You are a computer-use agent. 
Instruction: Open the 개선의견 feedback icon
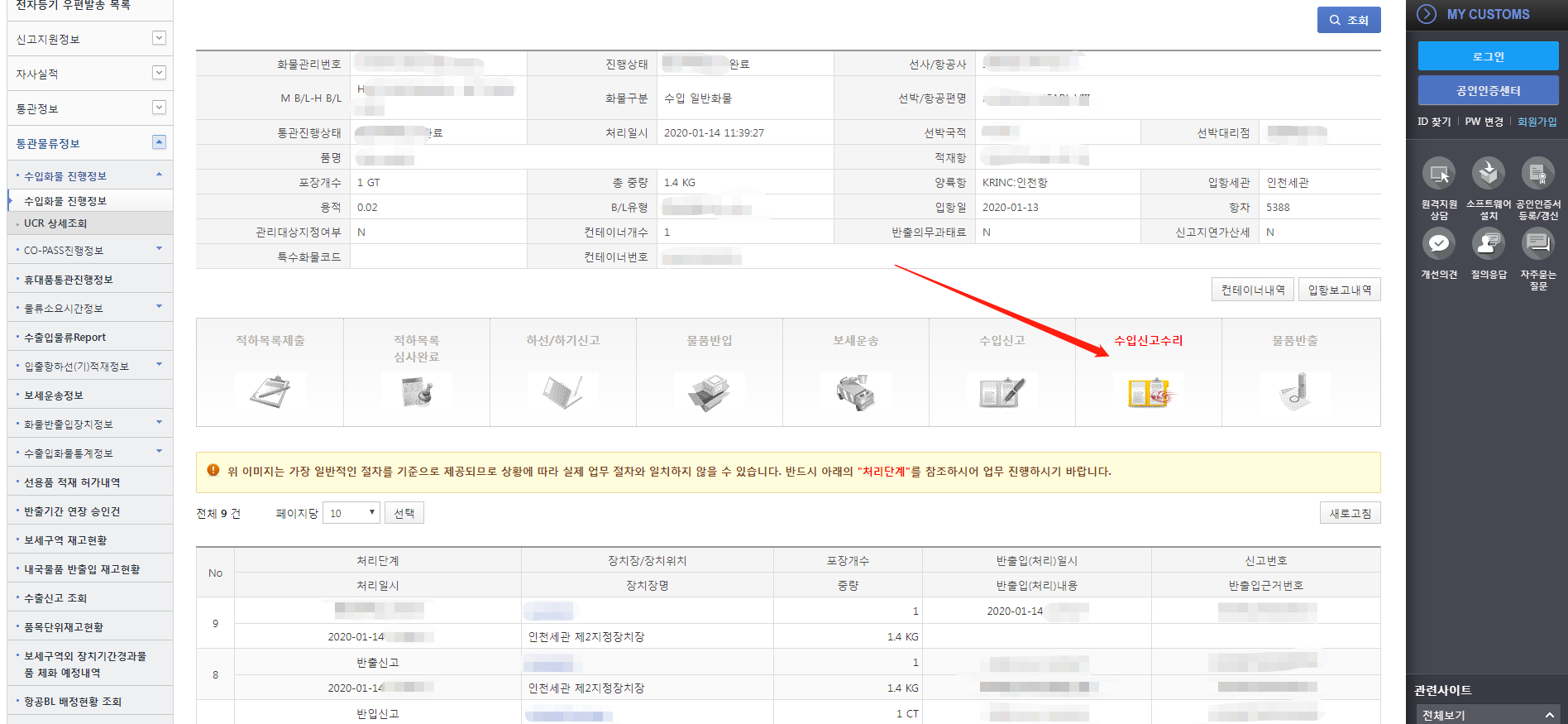(1439, 244)
